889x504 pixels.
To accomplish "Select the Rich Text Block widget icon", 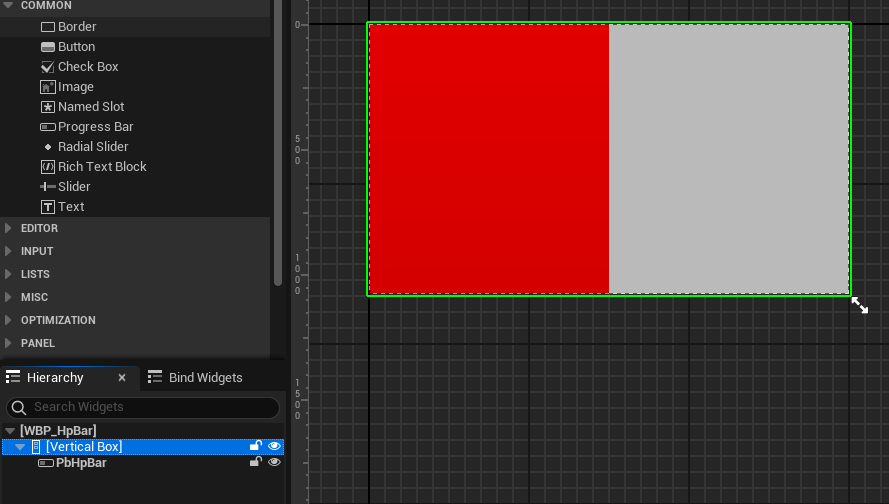I will (48, 167).
